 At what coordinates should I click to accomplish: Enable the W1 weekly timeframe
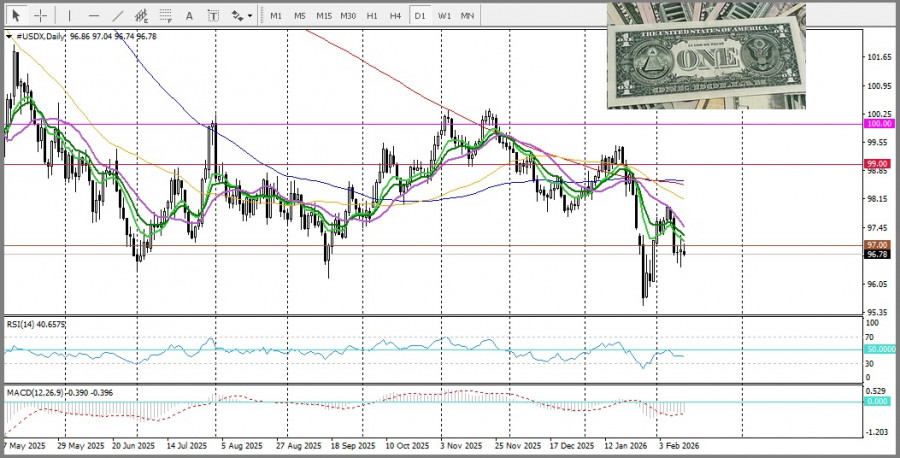point(444,16)
